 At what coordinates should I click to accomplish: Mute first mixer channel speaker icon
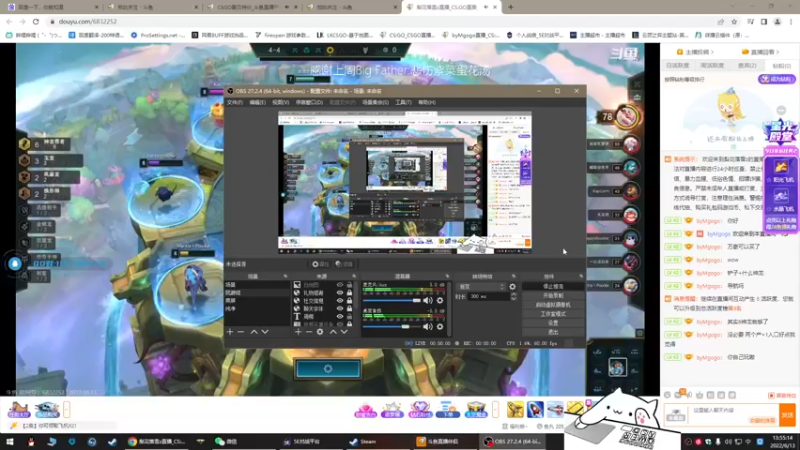428,301
